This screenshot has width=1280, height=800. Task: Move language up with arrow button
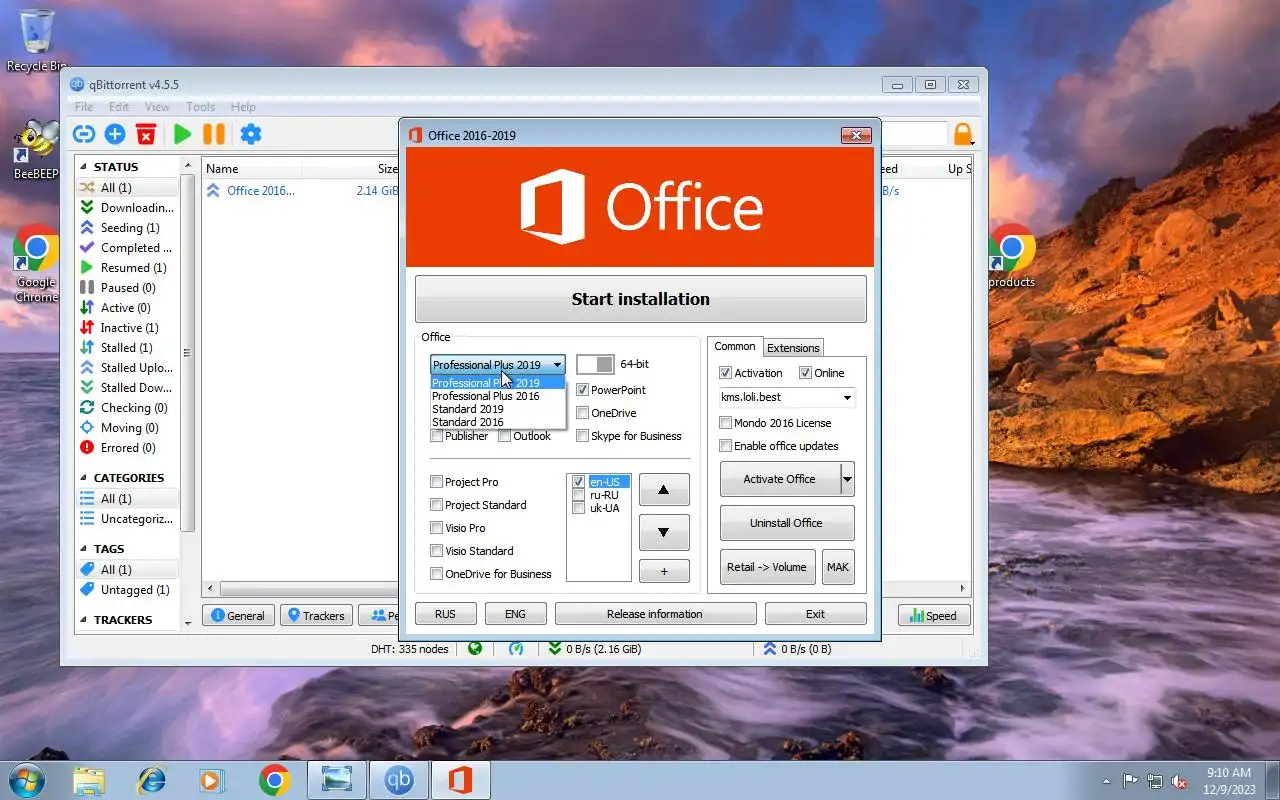[x=664, y=490]
